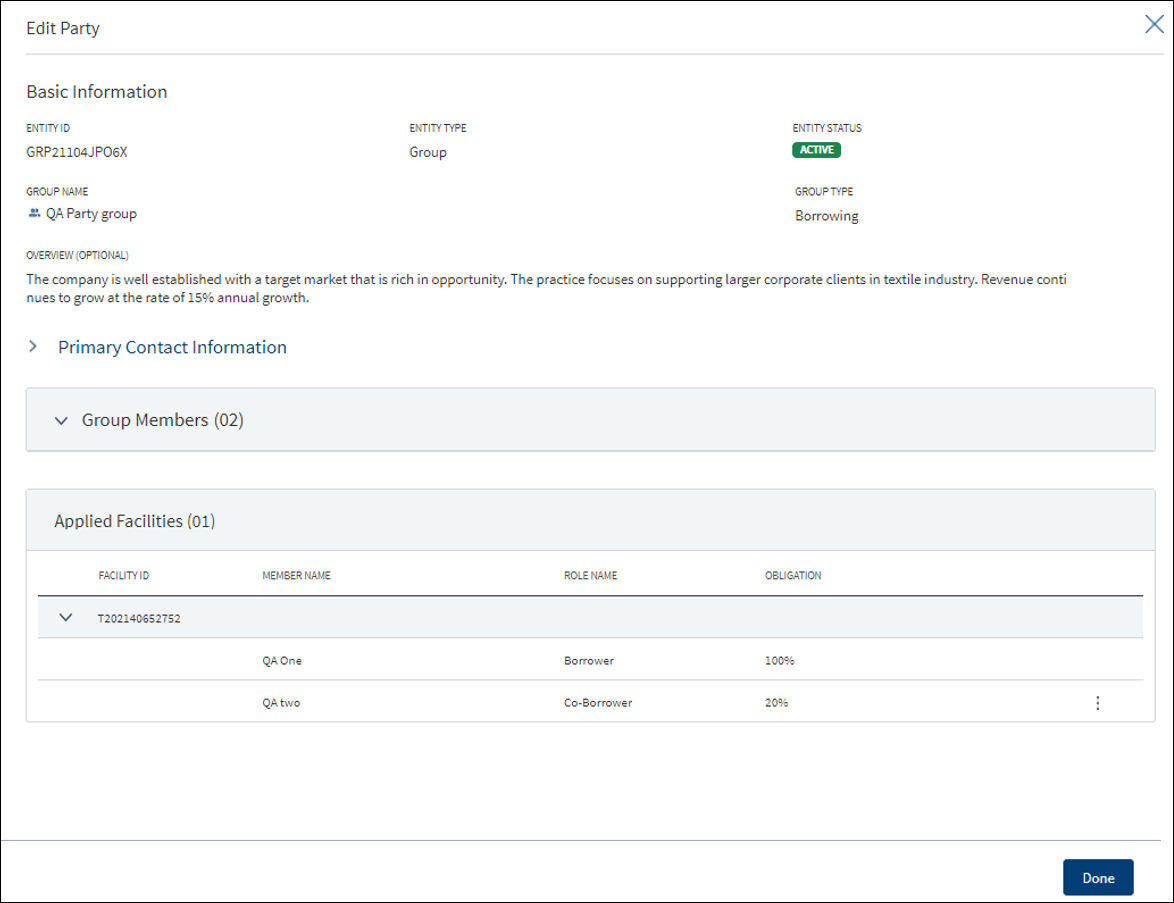The height and width of the screenshot is (903, 1174).
Task: Click the QA Party group name
Action: [91, 213]
